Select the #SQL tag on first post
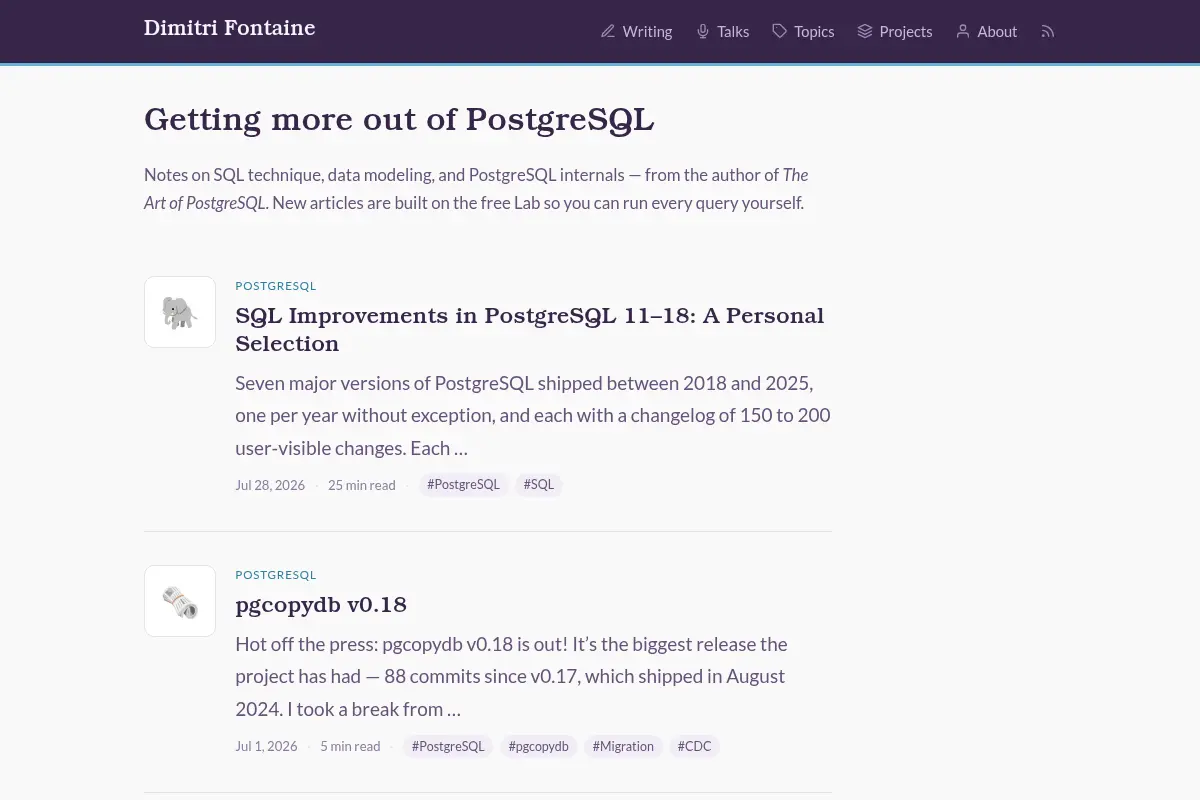The height and width of the screenshot is (800, 1200). [539, 484]
